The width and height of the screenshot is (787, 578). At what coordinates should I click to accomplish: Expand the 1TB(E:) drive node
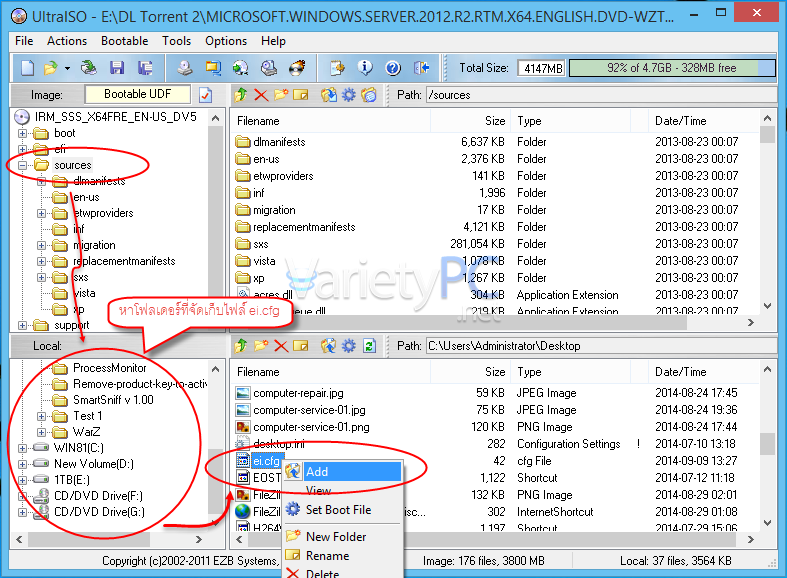click(x=22, y=480)
